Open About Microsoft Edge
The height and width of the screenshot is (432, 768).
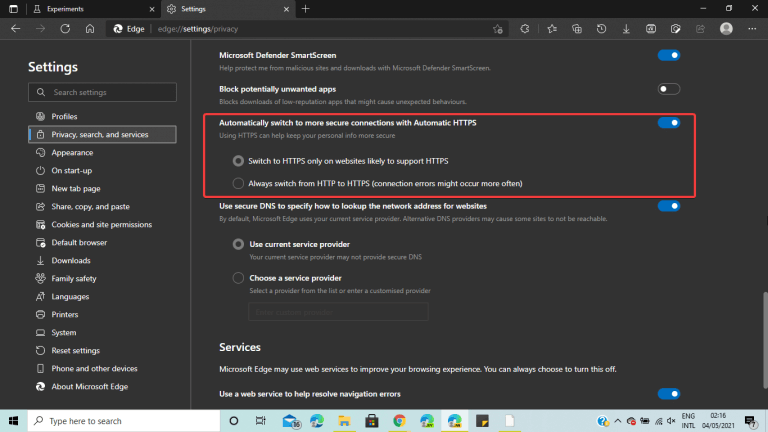(x=102, y=386)
